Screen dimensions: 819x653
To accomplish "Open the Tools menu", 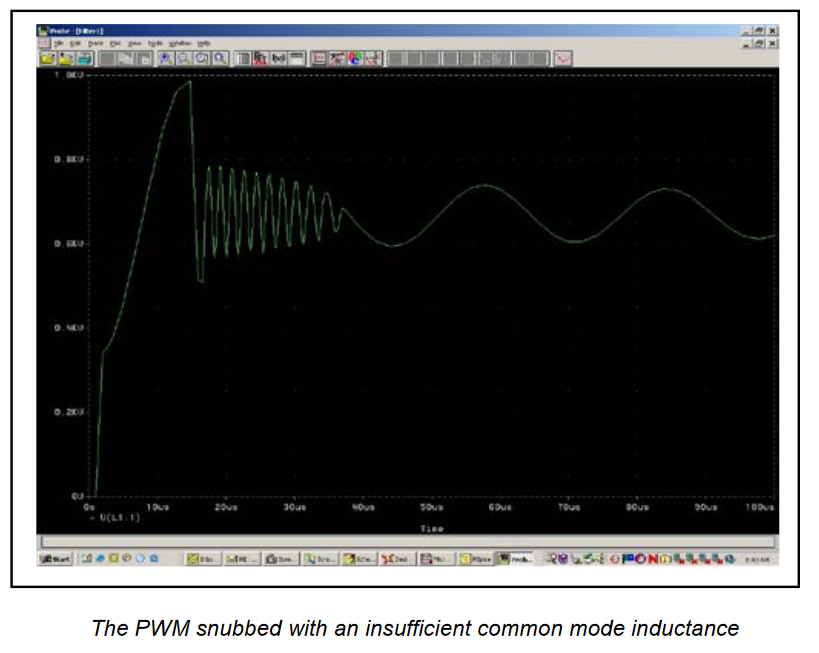I will [x=155, y=43].
